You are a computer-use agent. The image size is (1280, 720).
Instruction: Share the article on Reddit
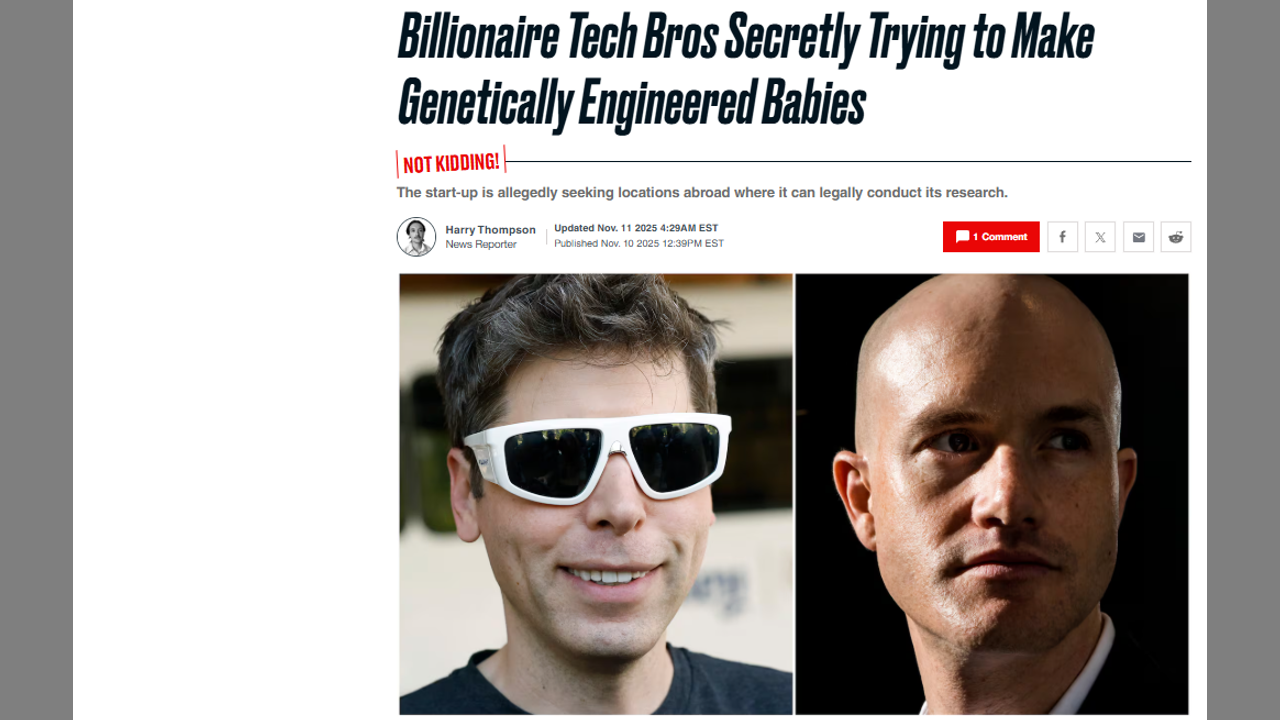pos(1176,237)
